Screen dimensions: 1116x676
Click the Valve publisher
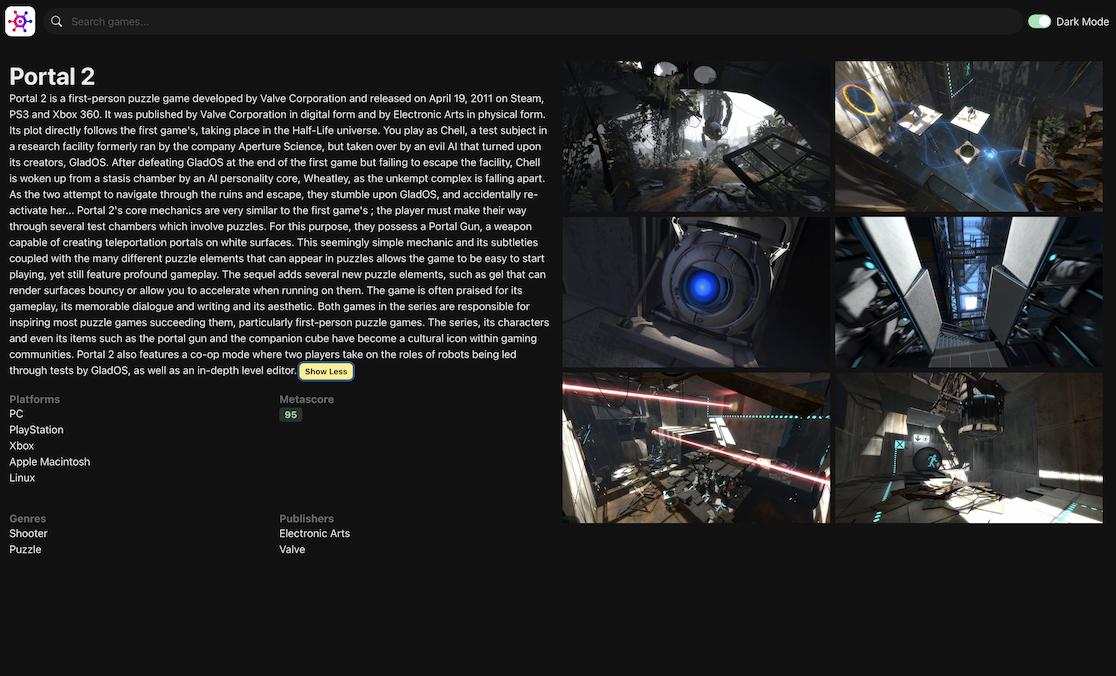click(292, 549)
